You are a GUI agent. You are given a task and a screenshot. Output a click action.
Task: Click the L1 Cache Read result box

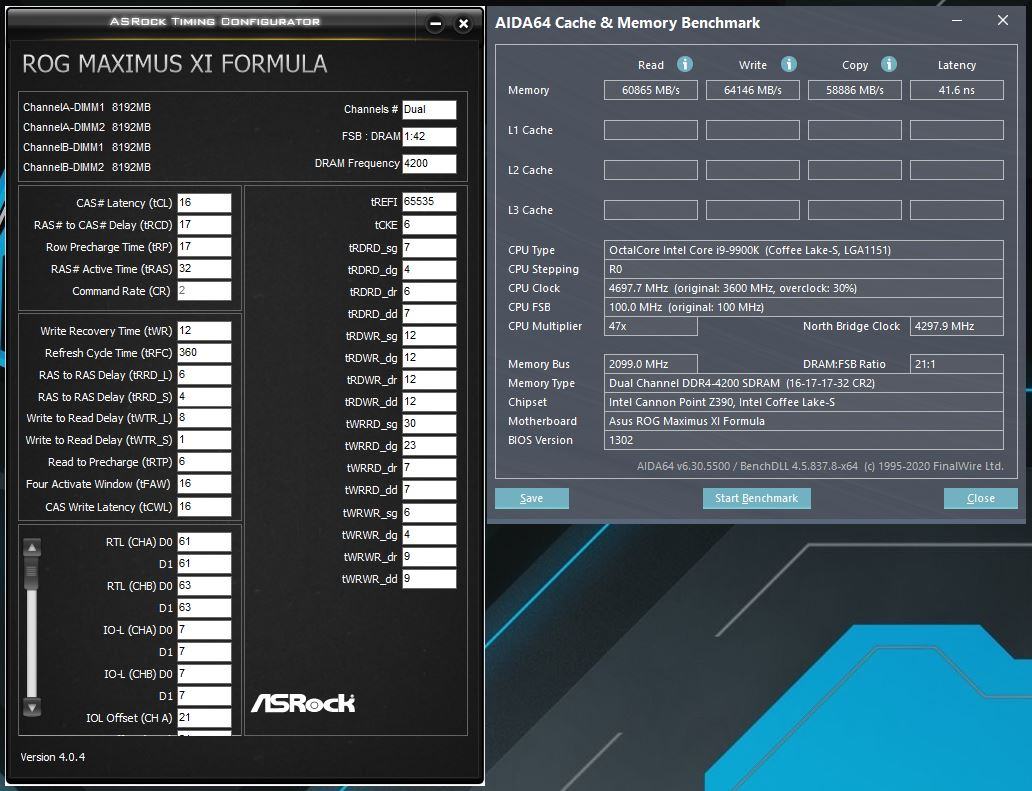coord(651,130)
